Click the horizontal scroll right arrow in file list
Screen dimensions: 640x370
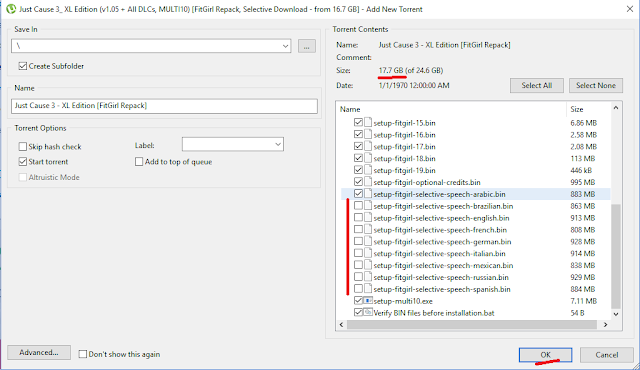coord(606,325)
